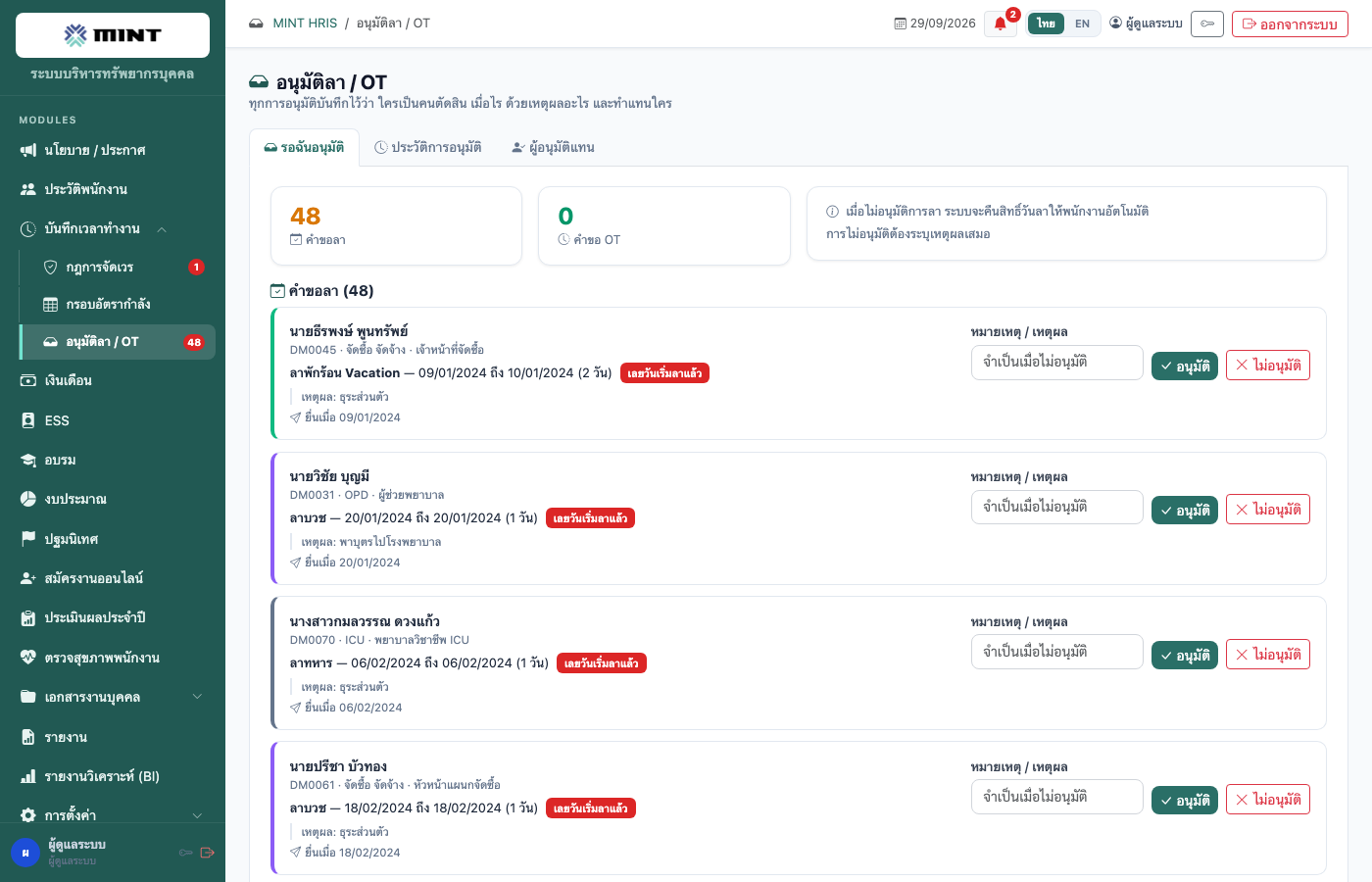Approve นางสาวกมลวรรณ ดวงแก้ว leave request
The height and width of the screenshot is (882, 1372).
click(x=1185, y=655)
